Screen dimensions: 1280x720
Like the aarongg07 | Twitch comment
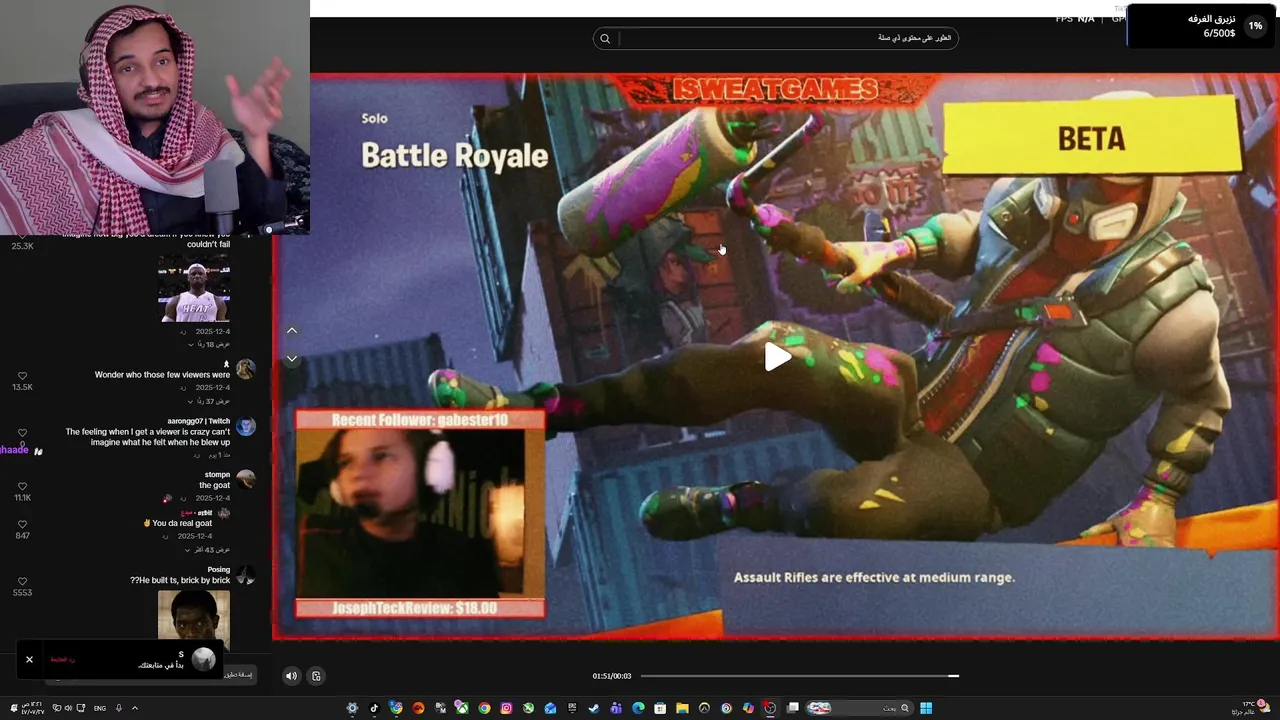tap(22, 433)
